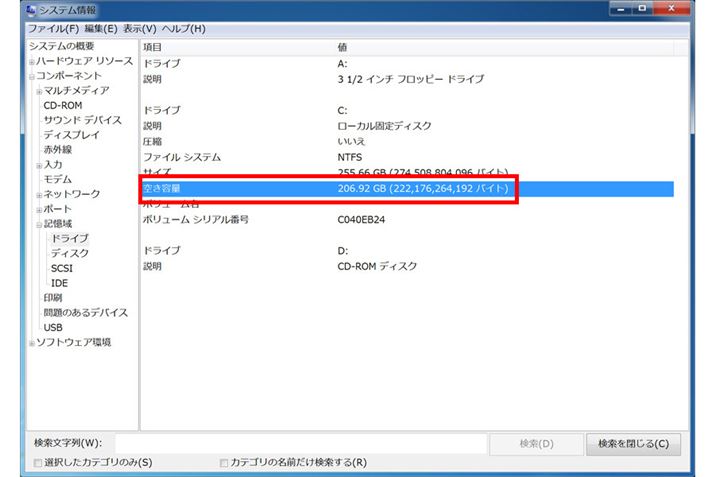This screenshot has height=477, width=715.
Task: Select the ローカル固定ディスク description row
Action: coord(407,126)
